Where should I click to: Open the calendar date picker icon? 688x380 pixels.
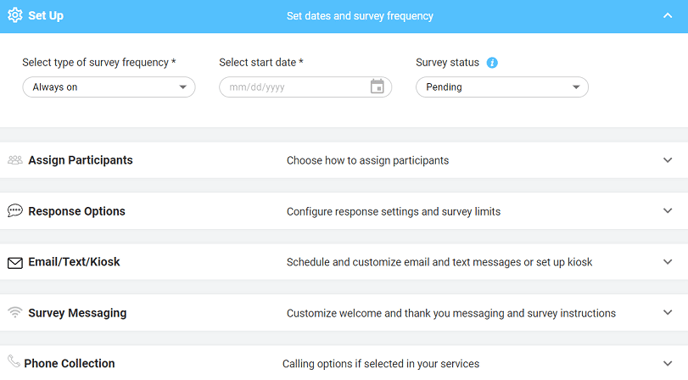377,87
